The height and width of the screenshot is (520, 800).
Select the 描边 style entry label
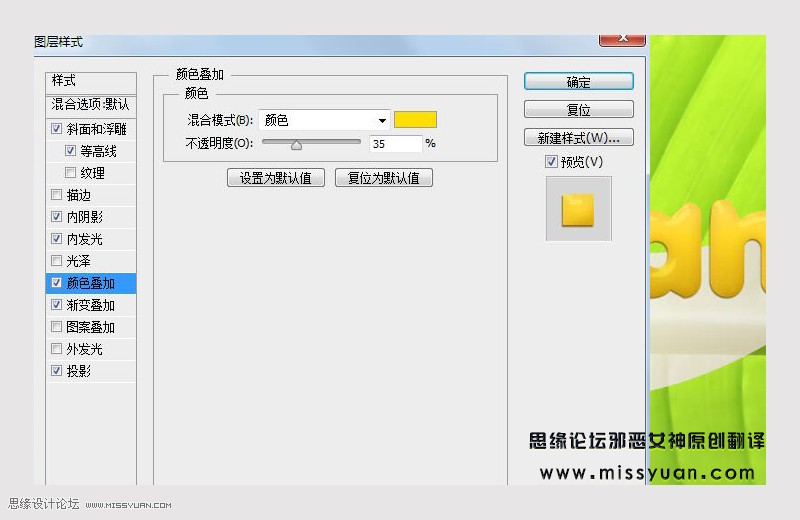point(79,195)
